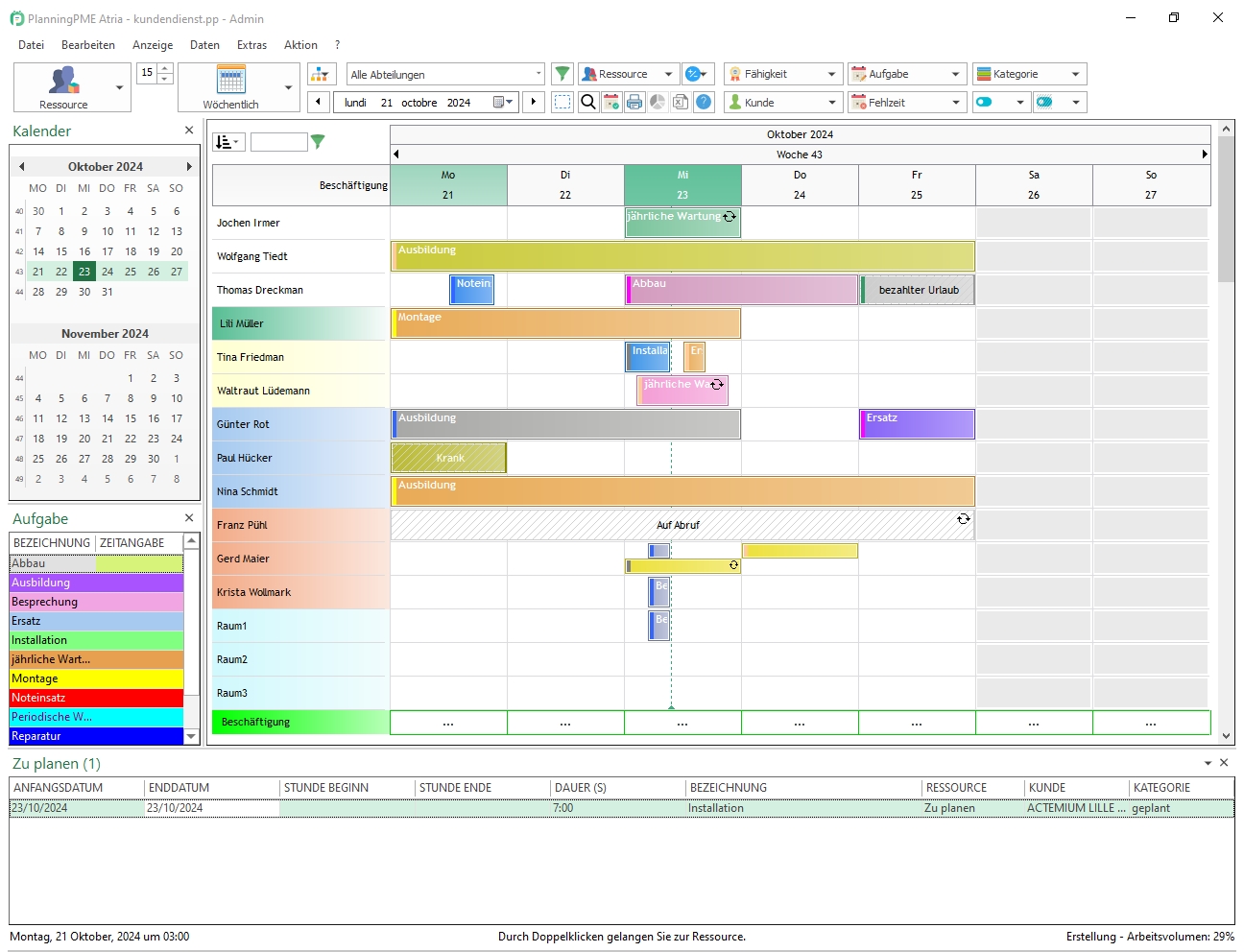This screenshot has width=1244, height=952.
Task: Open the Anzeige menu
Action: click(153, 45)
